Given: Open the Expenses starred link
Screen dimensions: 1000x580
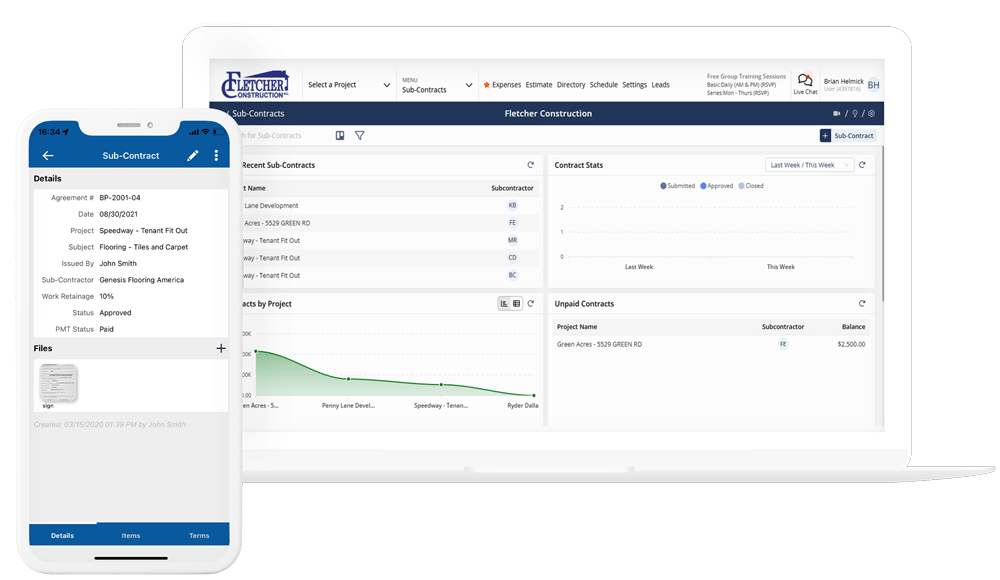Looking at the screenshot, I should tap(503, 85).
